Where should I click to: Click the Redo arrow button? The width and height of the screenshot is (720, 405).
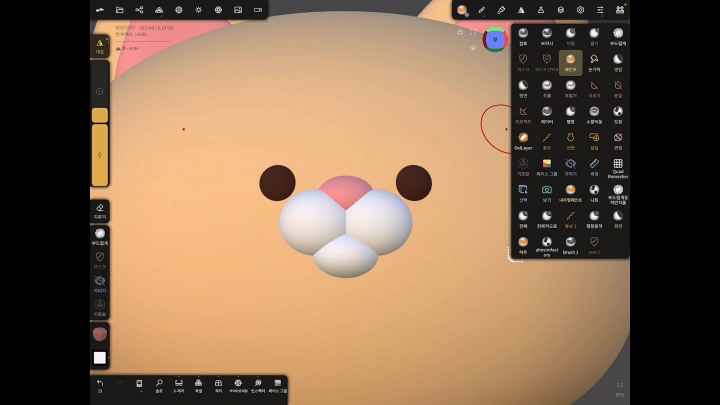119,385
